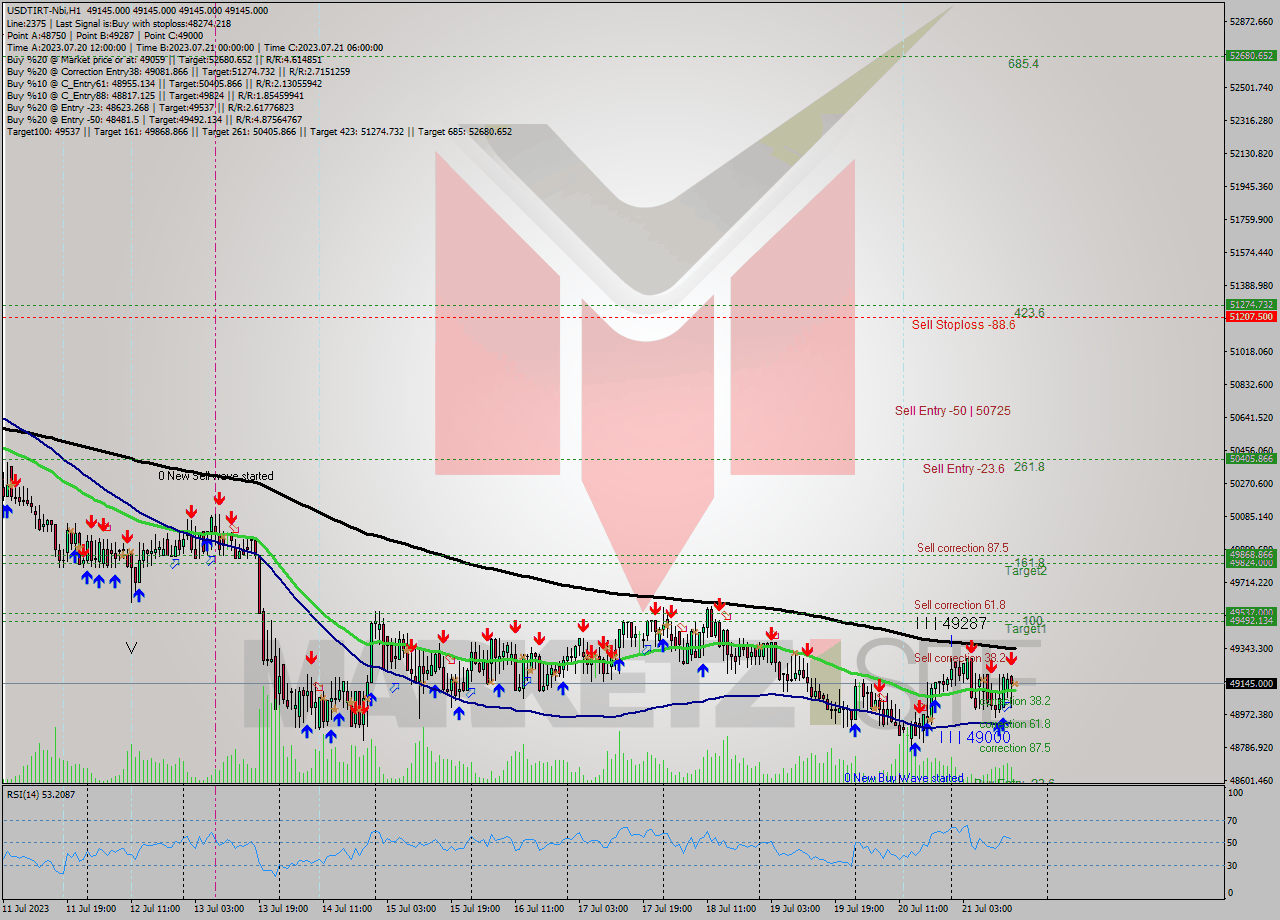
Task: Click the 49343.300 price axis label
Action: (x=1251, y=648)
